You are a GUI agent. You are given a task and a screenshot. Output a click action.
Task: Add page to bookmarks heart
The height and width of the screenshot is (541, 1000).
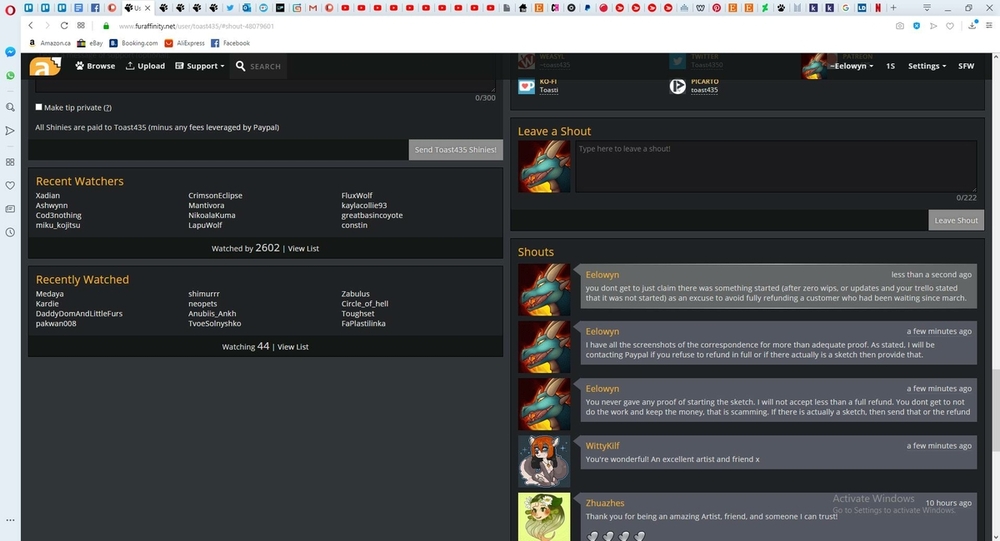point(950,26)
